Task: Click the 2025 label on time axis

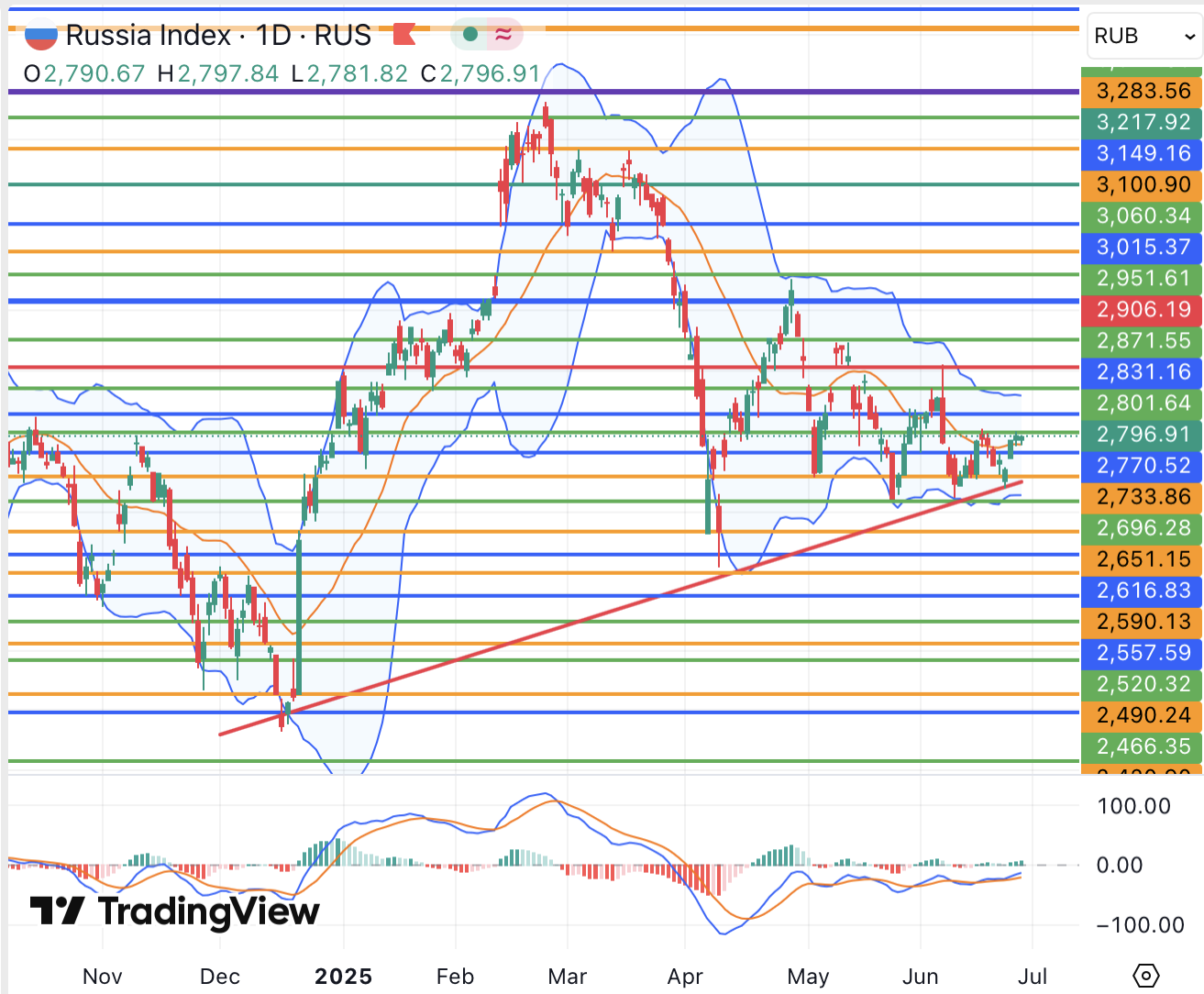Action: click(343, 977)
